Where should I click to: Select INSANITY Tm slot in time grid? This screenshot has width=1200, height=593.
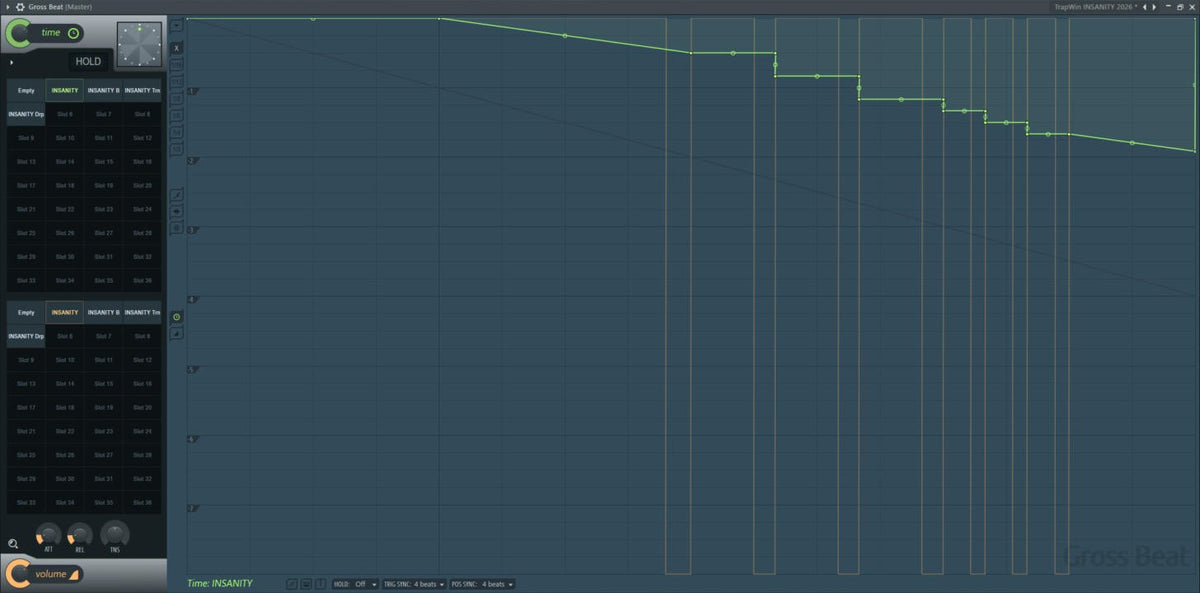[142, 91]
